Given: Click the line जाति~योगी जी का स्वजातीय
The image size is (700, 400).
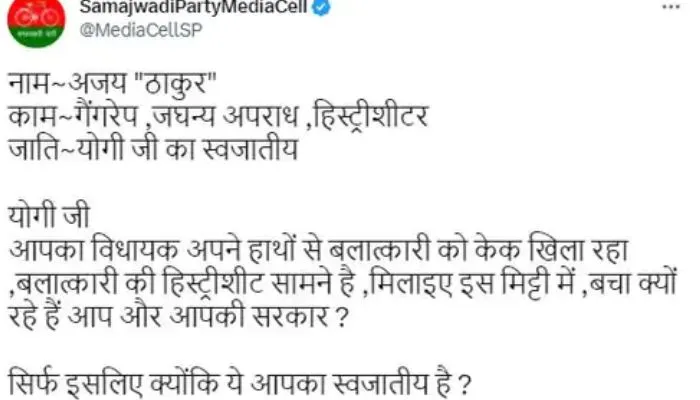Looking at the screenshot, I should tap(153, 148).
